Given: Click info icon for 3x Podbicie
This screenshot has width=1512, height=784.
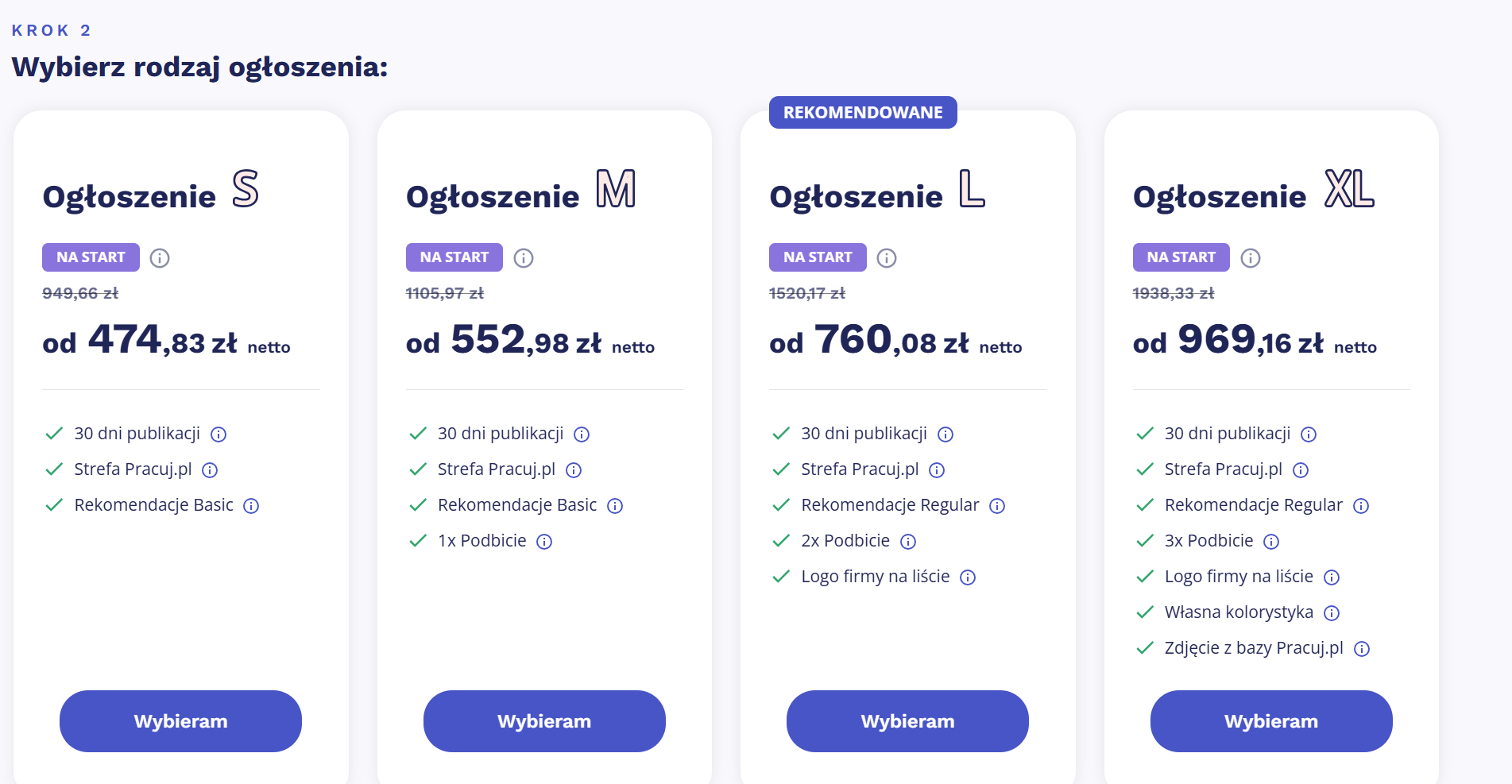Looking at the screenshot, I should [x=1271, y=542].
